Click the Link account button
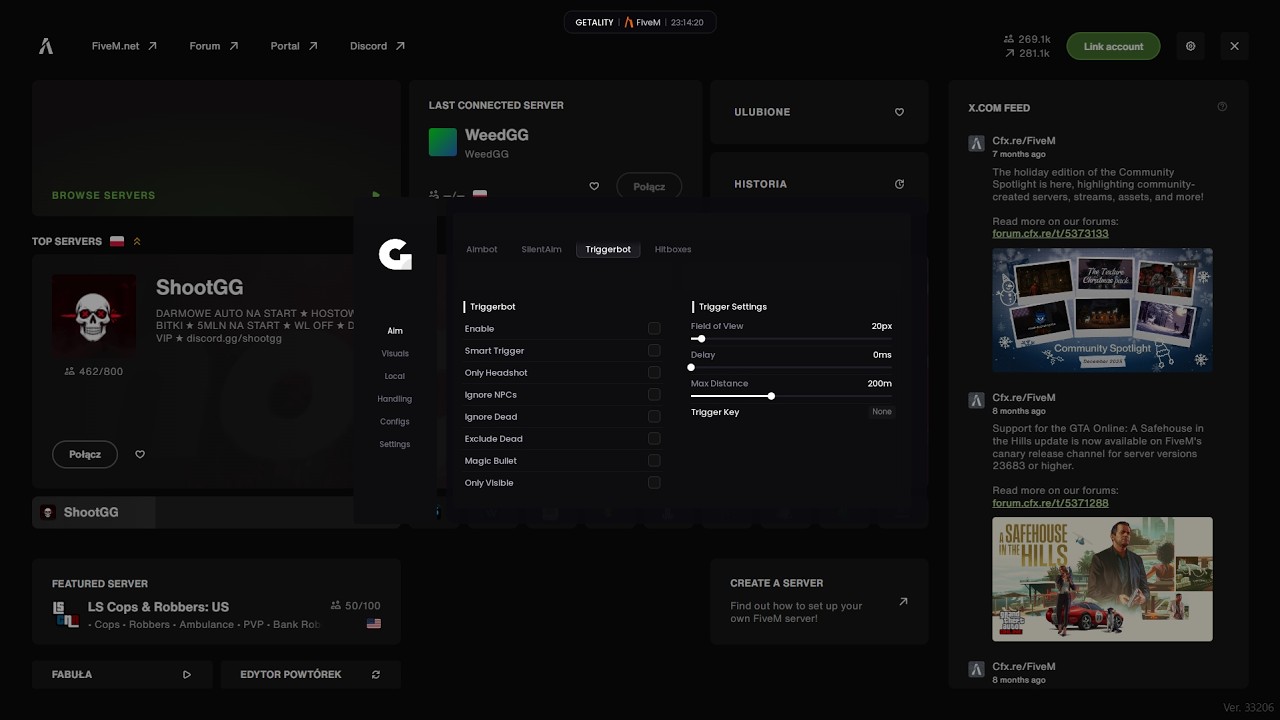 (x=1113, y=46)
